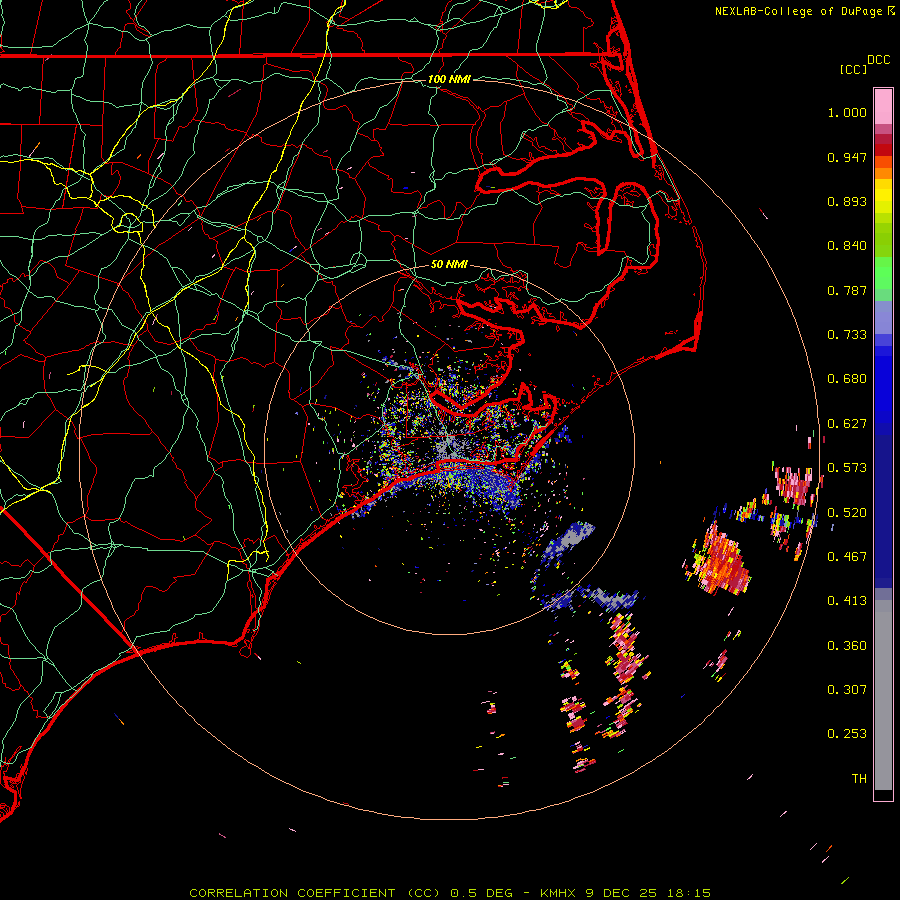Click the gray radar site cluster at the map center
Viewport: 900px width, 900px height.
449,445
